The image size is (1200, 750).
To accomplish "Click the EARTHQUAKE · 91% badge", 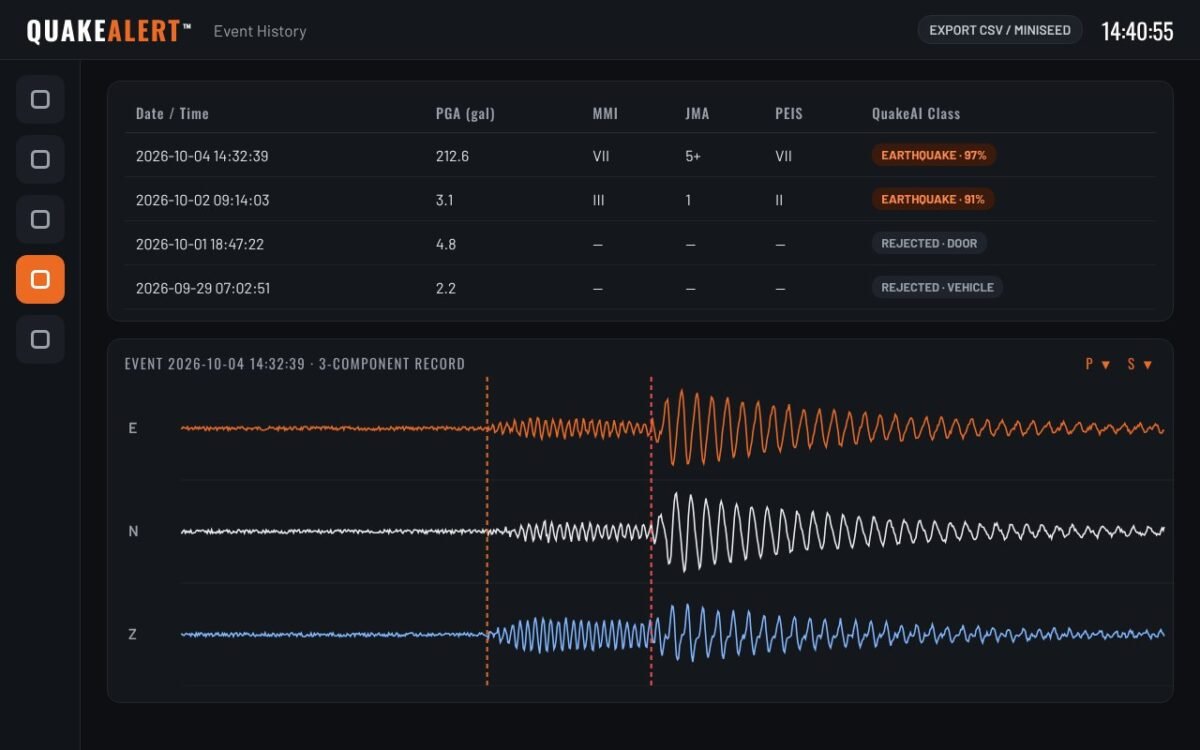I will (x=932, y=200).
